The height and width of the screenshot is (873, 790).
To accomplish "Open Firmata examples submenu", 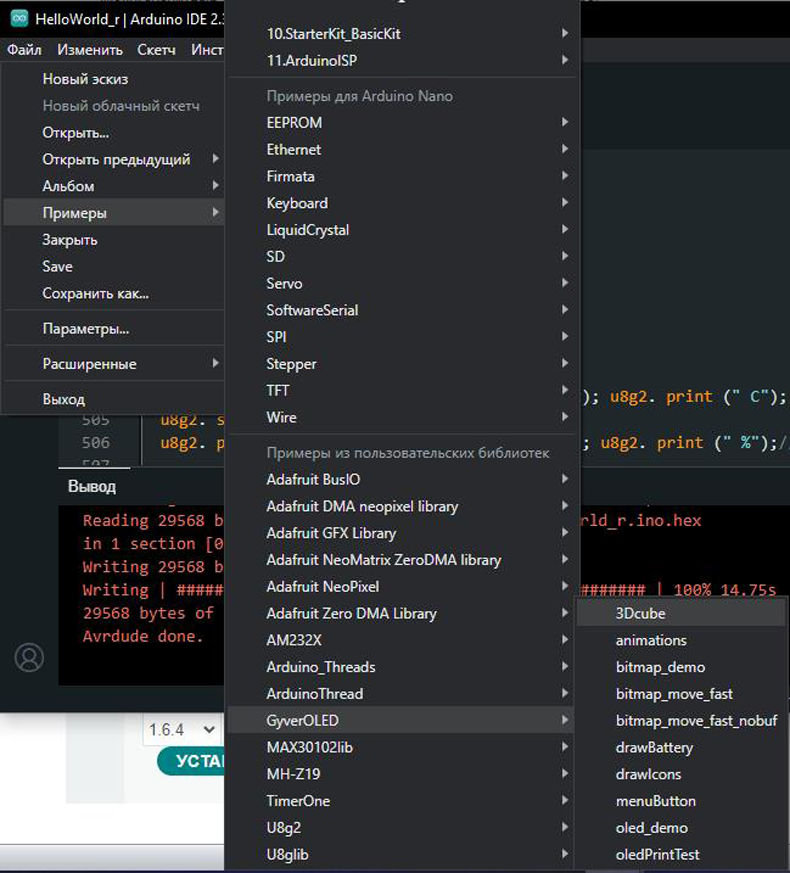I will [402, 176].
